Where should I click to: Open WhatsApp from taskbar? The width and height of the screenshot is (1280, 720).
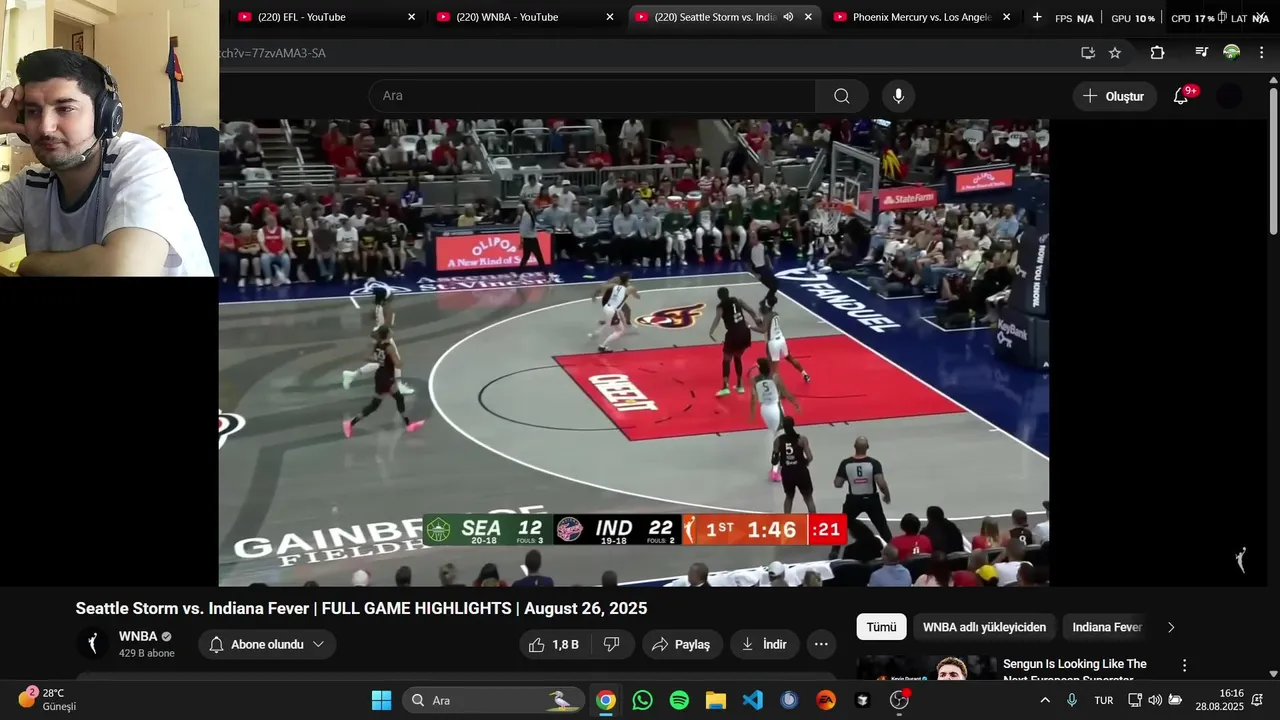(x=642, y=700)
